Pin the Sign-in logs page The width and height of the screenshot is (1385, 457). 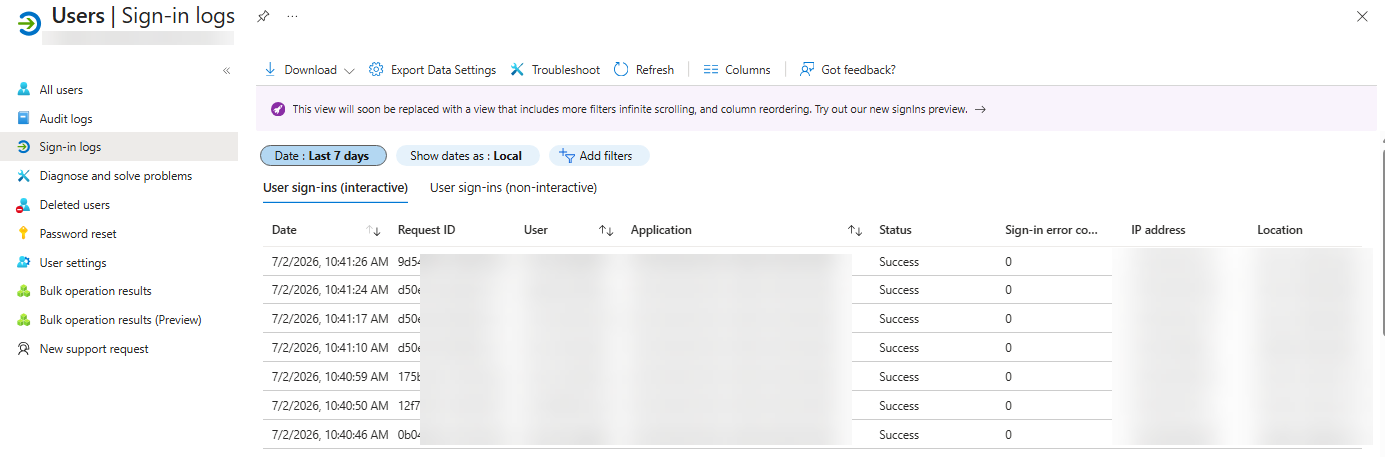pyautogui.click(x=263, y=16)
